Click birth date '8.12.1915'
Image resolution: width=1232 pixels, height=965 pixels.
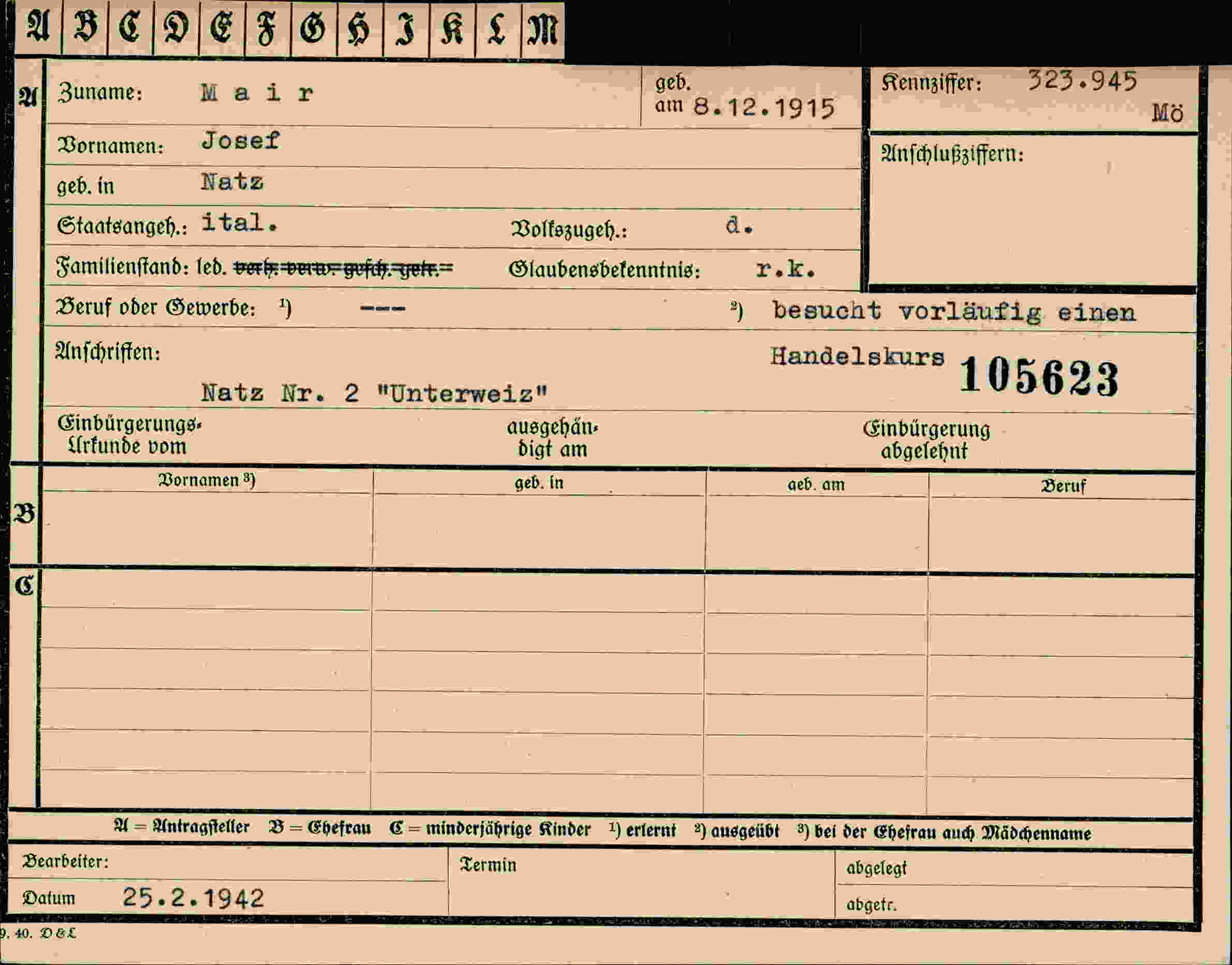764,107
